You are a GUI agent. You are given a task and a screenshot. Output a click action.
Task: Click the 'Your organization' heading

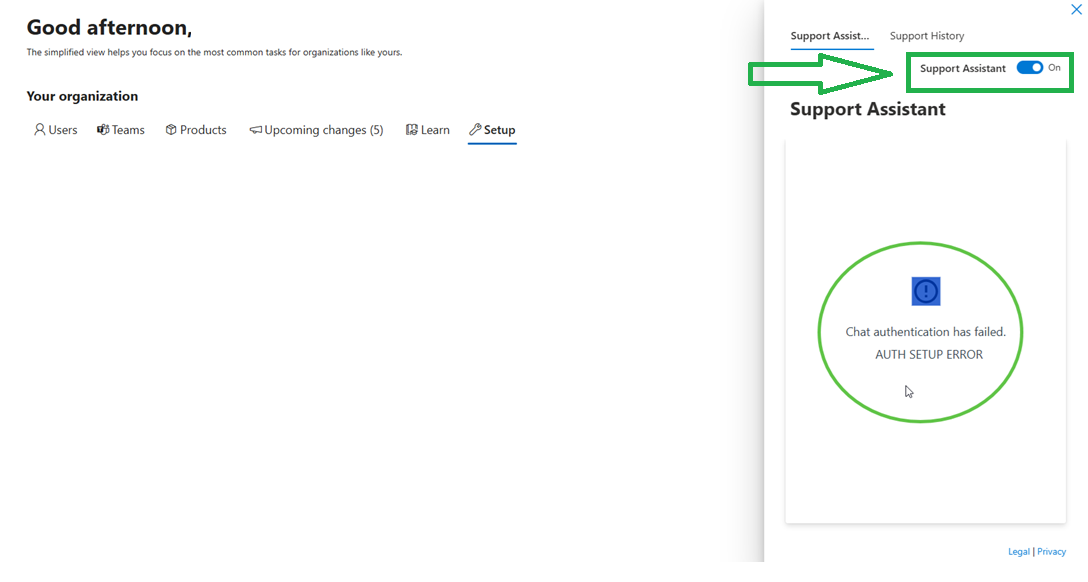click(82, 96)
